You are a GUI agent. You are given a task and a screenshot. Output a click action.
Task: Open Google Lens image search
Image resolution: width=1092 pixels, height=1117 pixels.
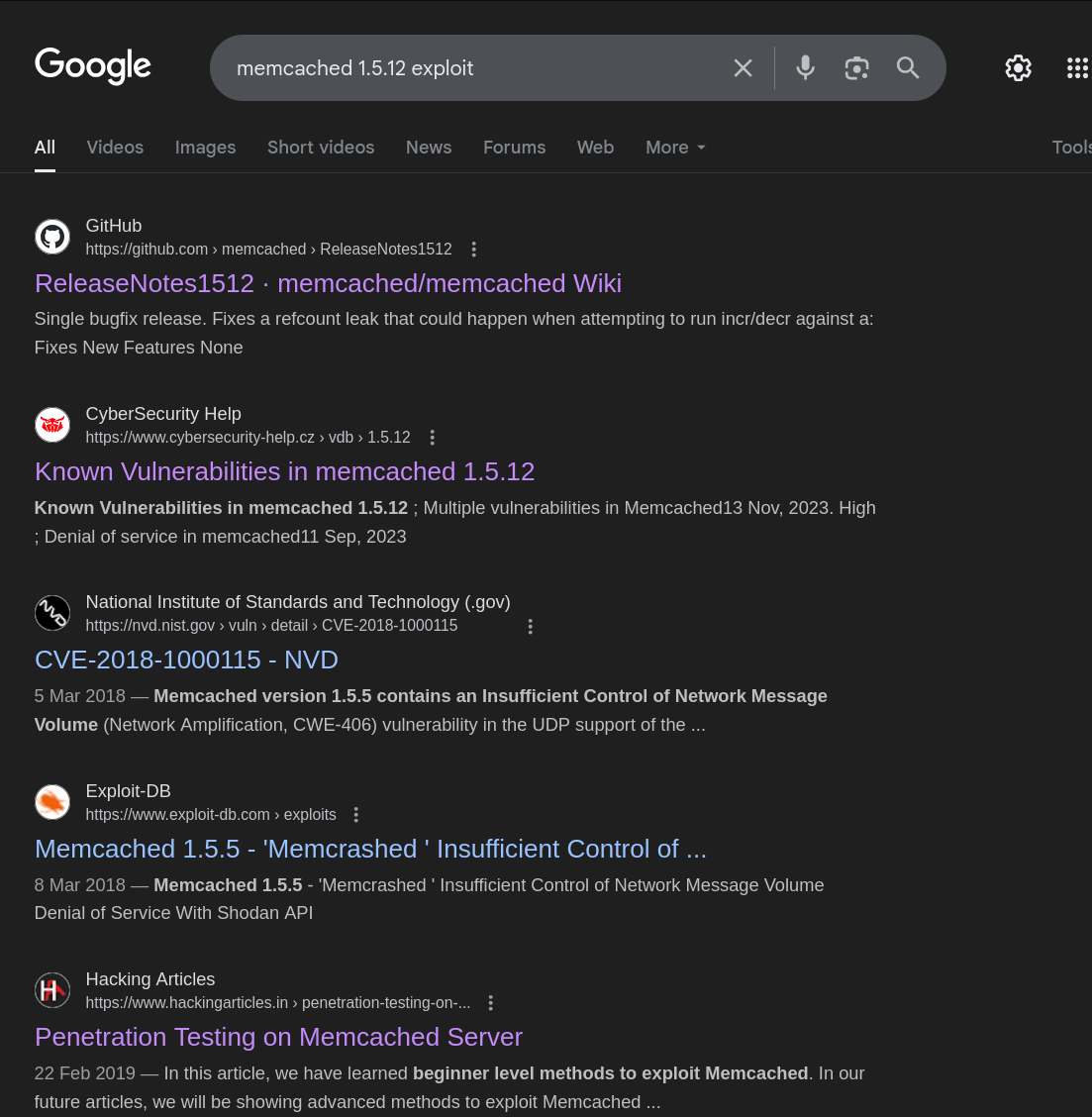856,67
